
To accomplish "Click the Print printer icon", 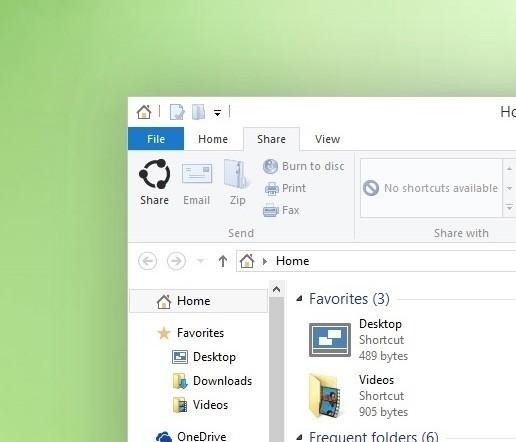I will pyautogui.click(x=272, y=188).
